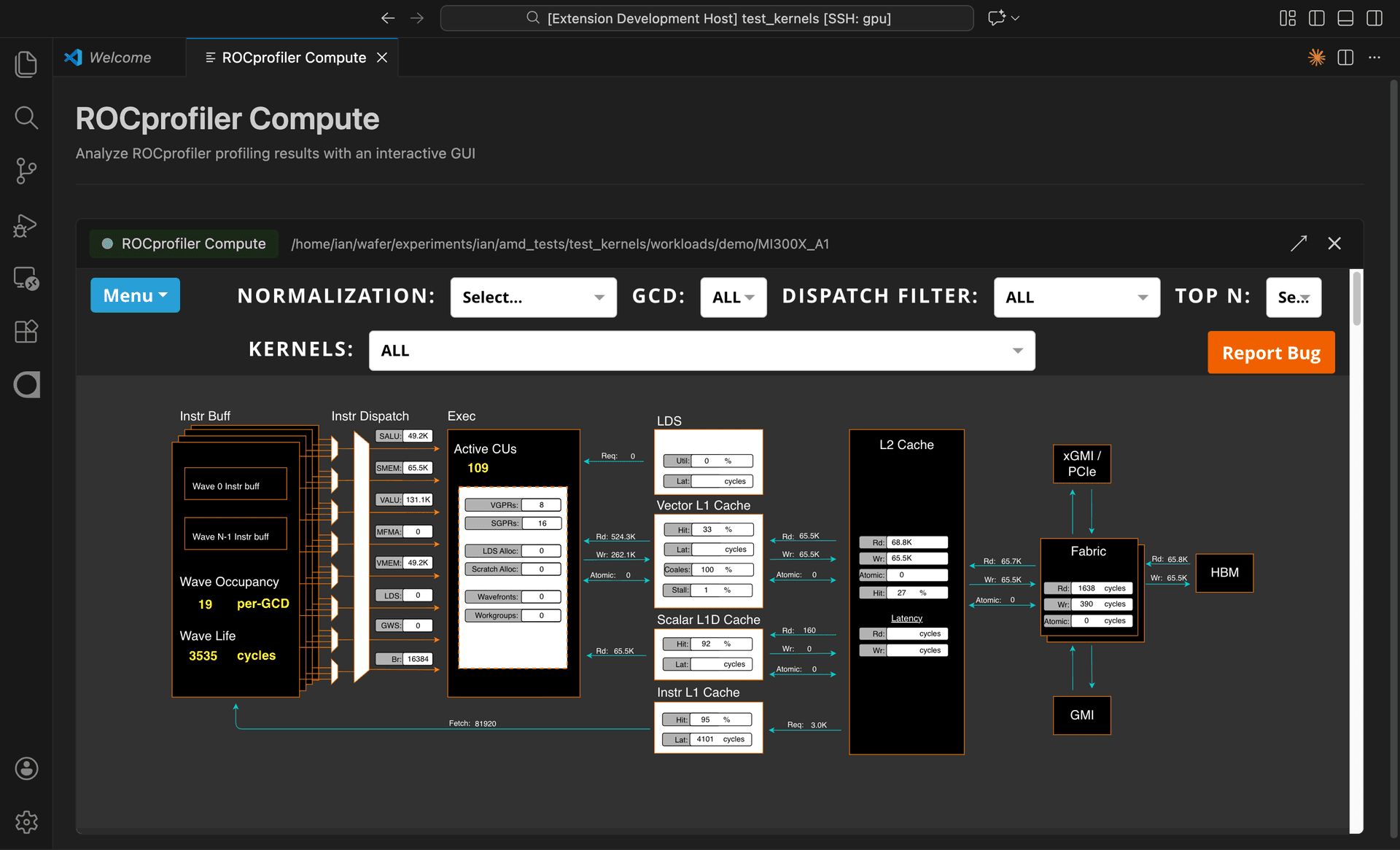The height and width of the screenshot is (850, 1400).
Task: Open the Extensions view icon
Action: pos(26,332)
